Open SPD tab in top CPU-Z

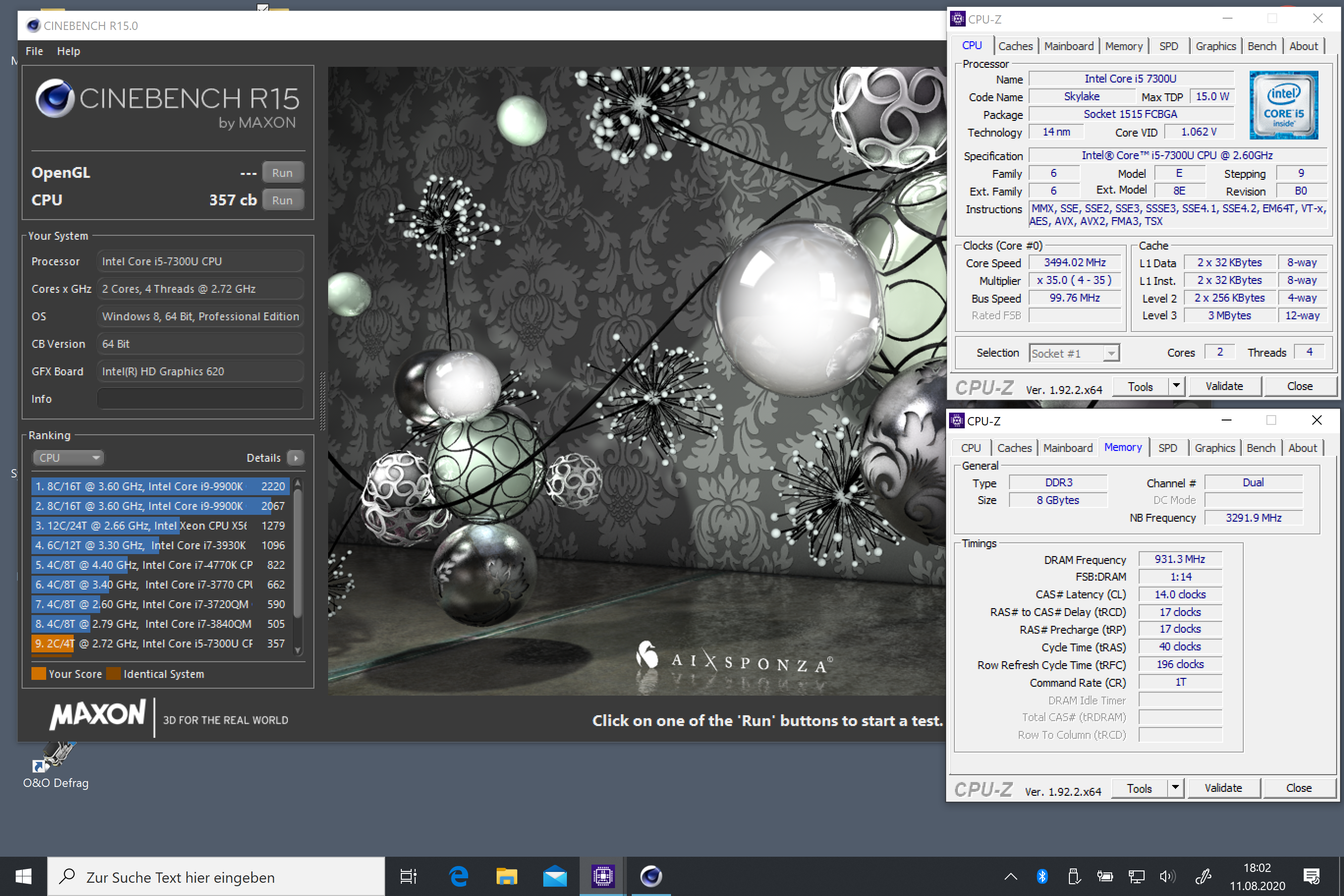pos(1169,46)
